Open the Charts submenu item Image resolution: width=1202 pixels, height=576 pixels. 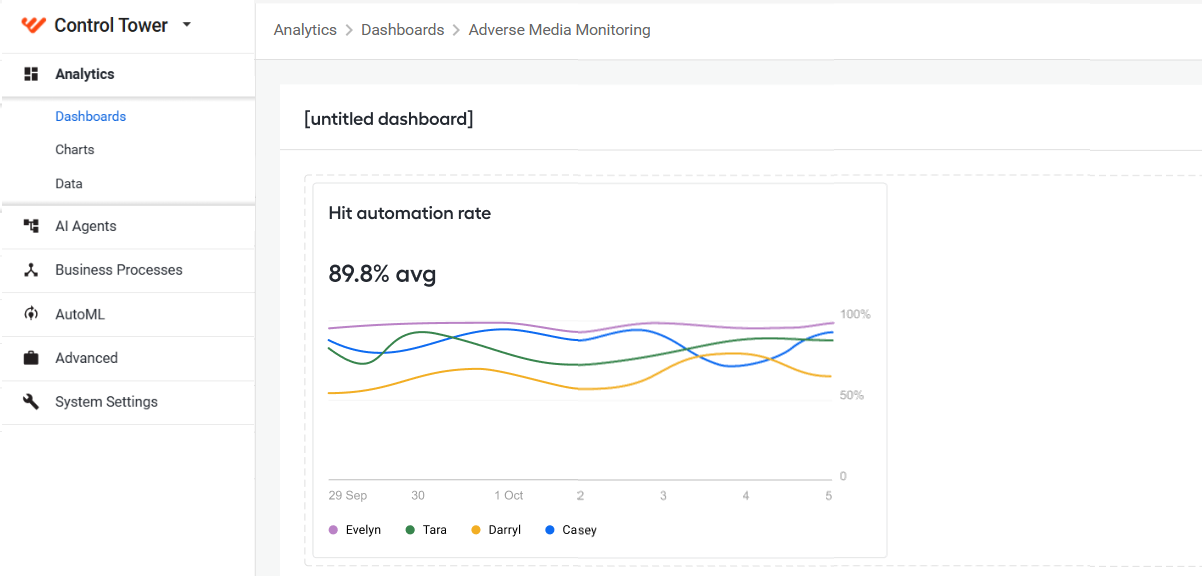click(75, 149)
